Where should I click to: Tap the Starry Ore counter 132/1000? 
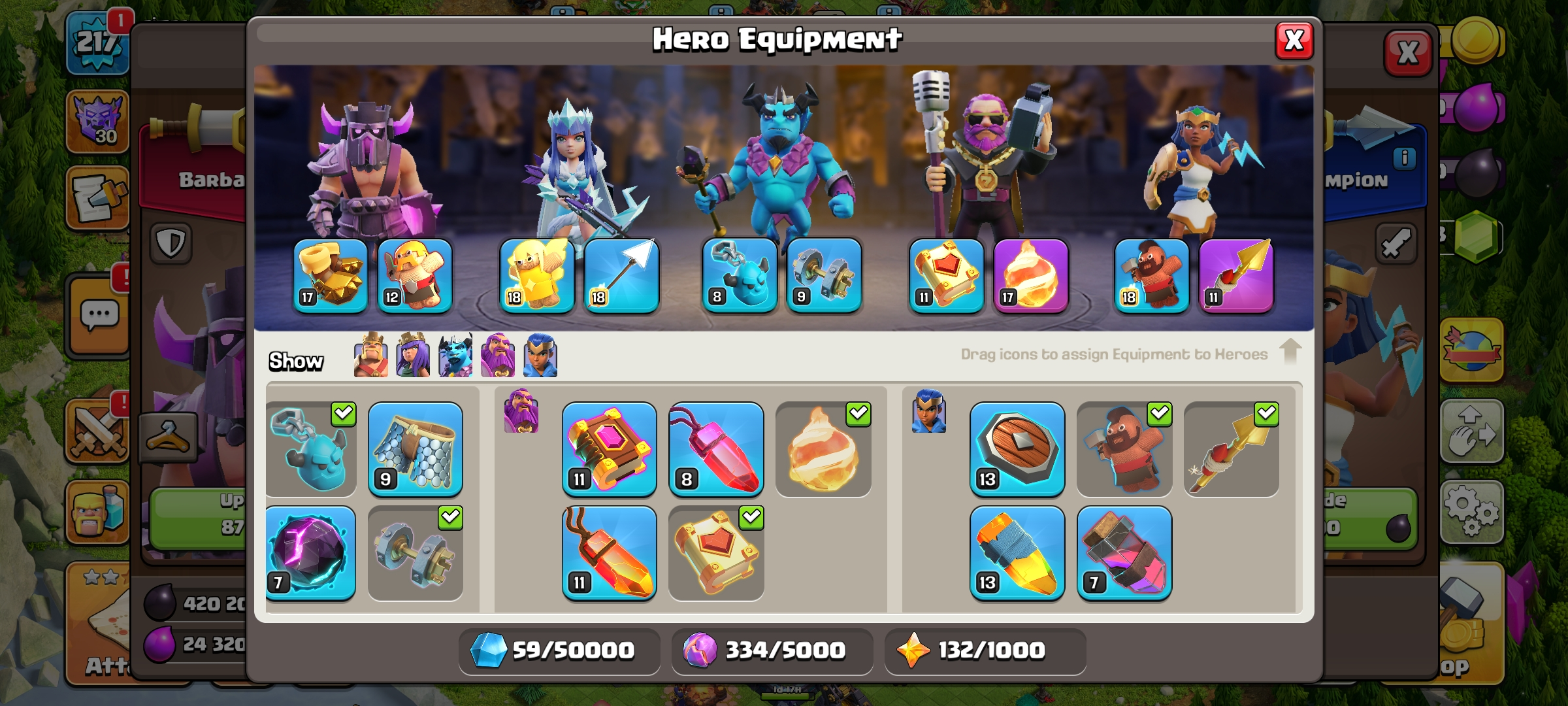985,651
